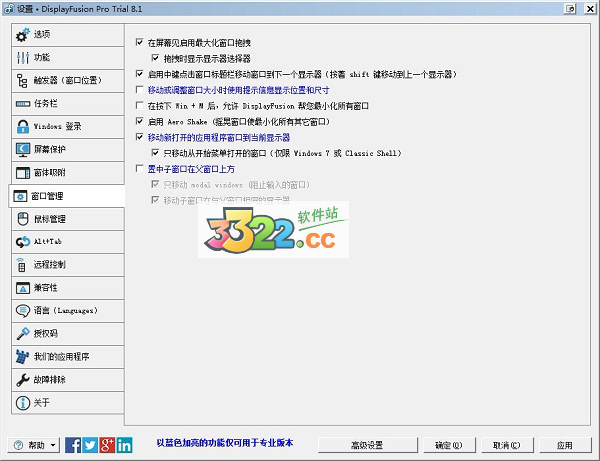Screen dimensions: 600x461
Task: Click the 故障排除 wrench icon
Action: point(23,380)
